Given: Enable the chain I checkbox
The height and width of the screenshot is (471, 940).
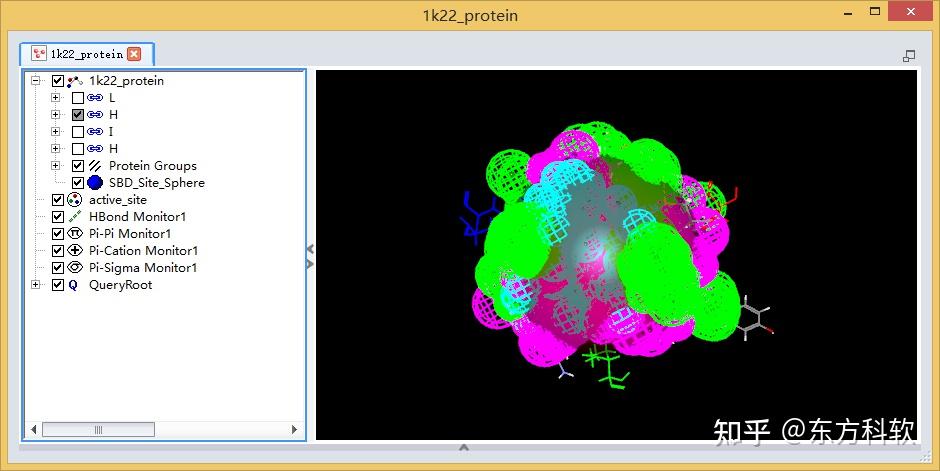Looking at the screenshot, I should (x=78, y=132).
